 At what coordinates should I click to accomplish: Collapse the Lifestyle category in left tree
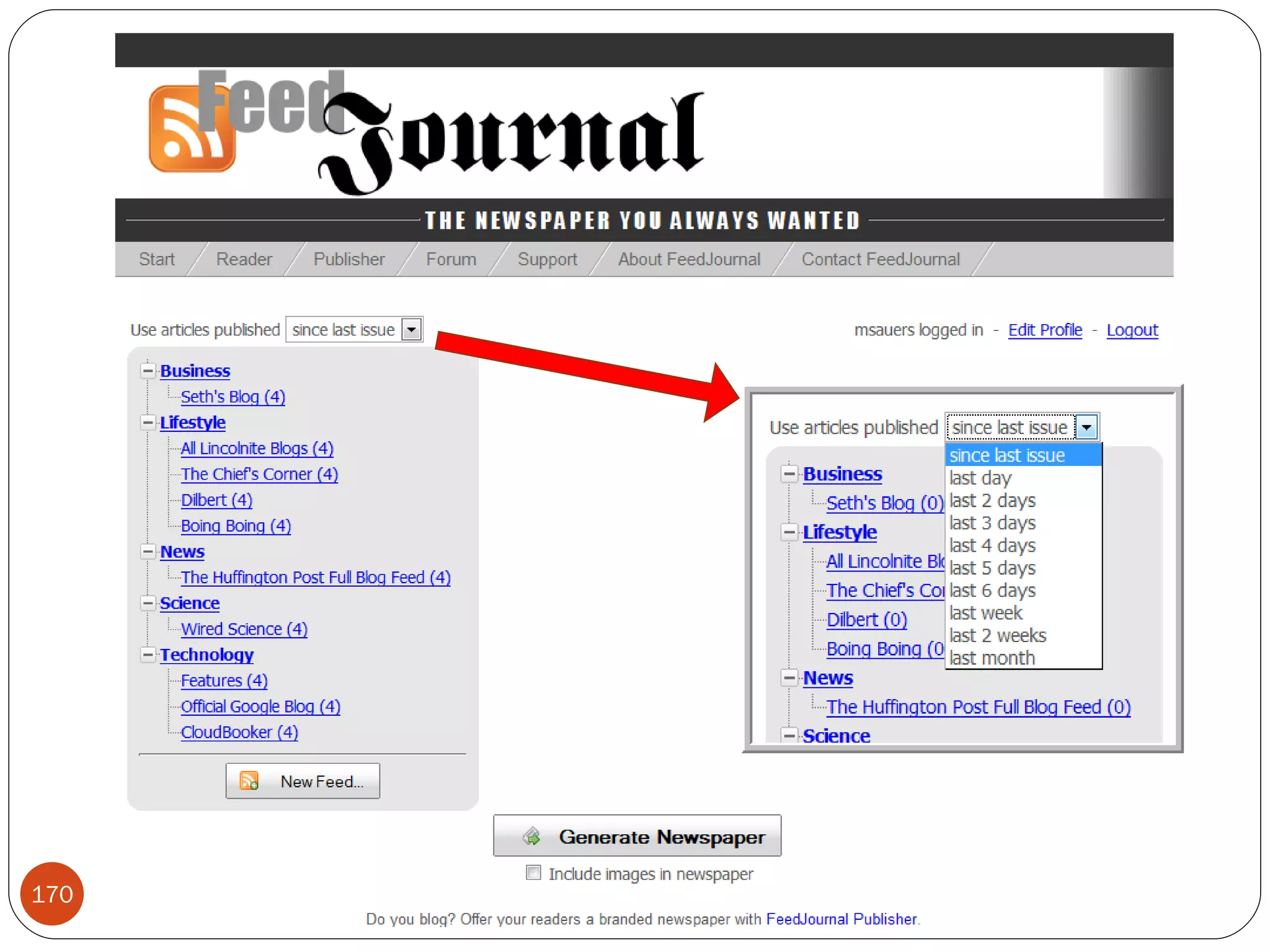pyautogui.click(x=148, y=423)
